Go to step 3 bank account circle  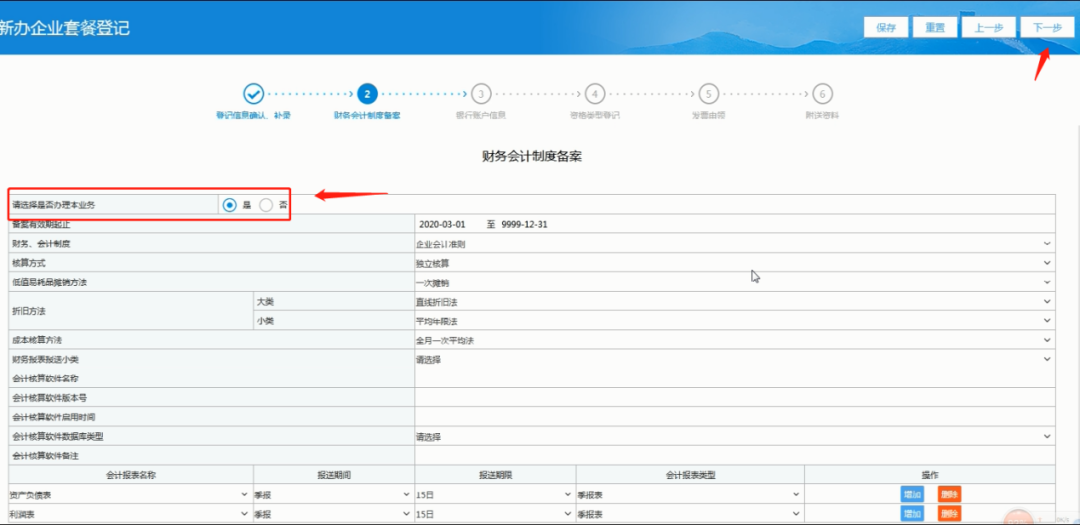click(x=481, y=94)
